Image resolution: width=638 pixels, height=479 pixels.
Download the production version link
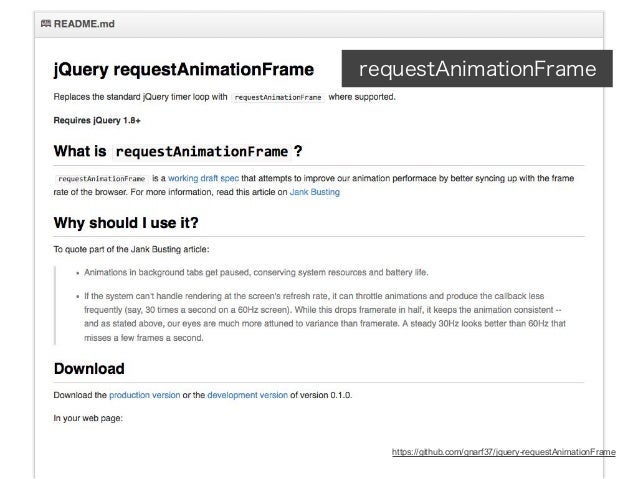coord(144,395)
